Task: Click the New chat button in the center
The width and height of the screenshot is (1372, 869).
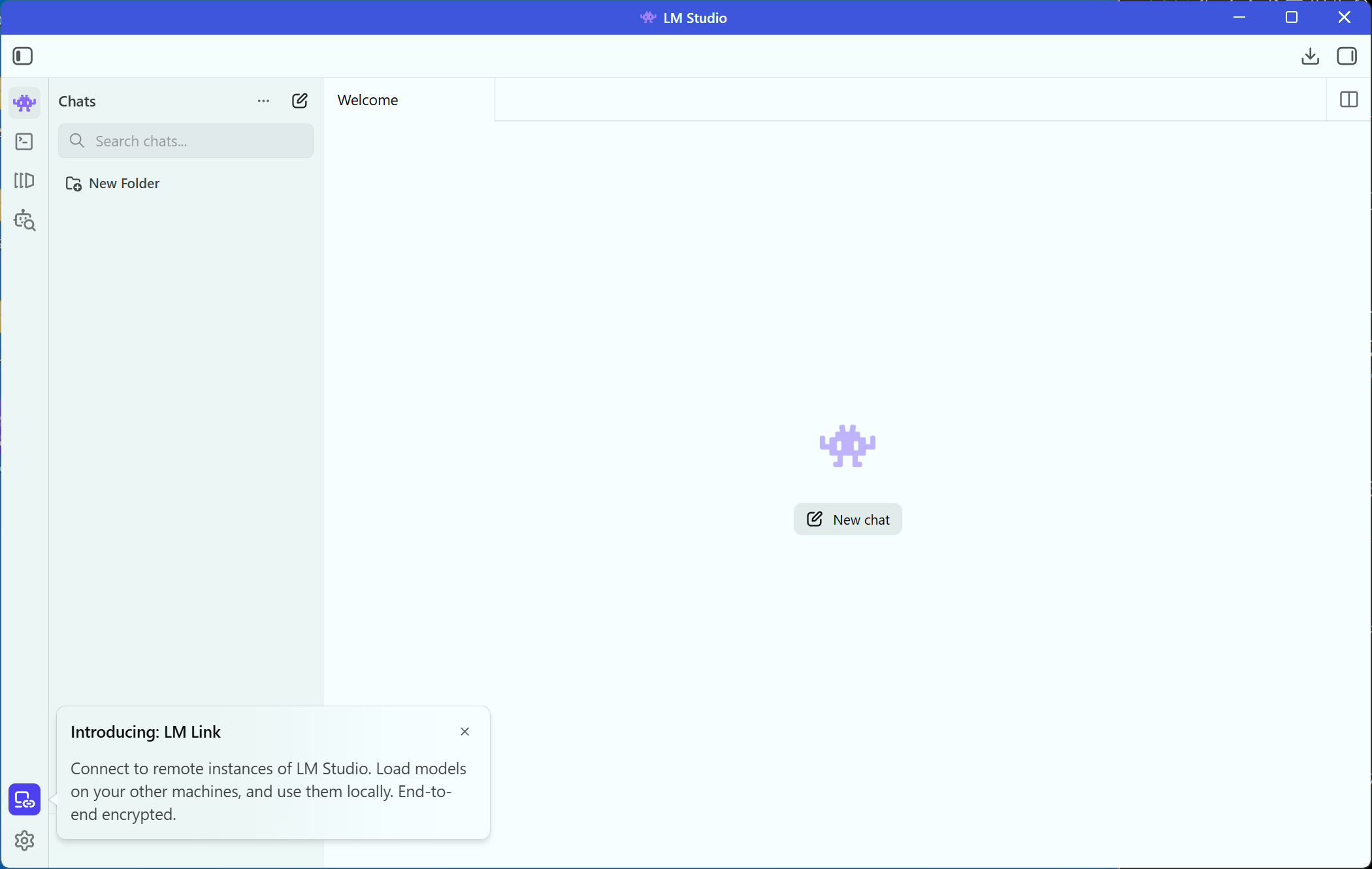Action: pos(847,519)
